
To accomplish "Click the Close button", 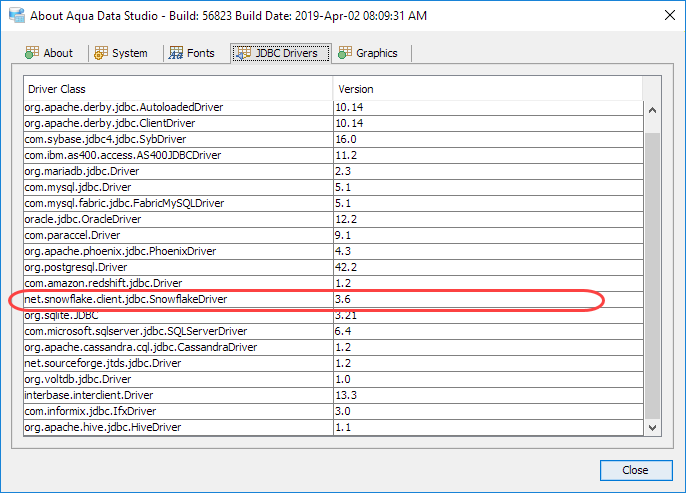I will click(636, 470).
